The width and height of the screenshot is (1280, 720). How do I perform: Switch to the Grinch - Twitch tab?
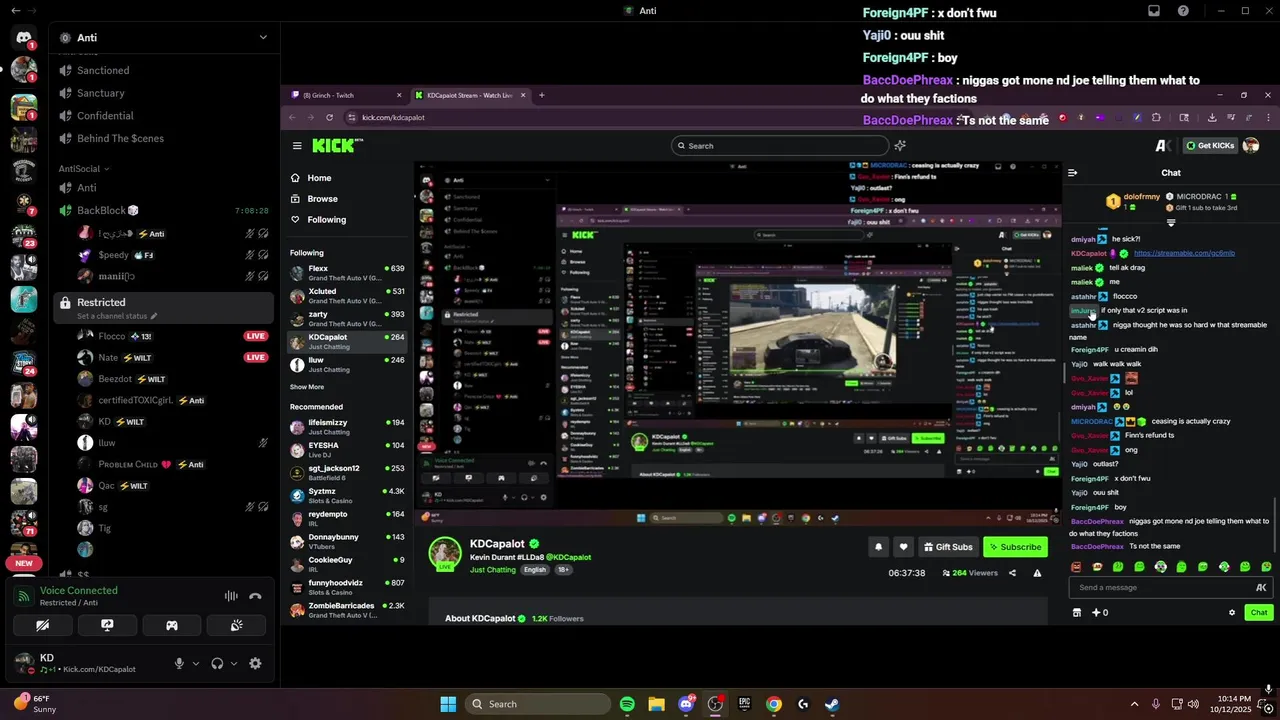pyautogui.click(x=345, y=95)
